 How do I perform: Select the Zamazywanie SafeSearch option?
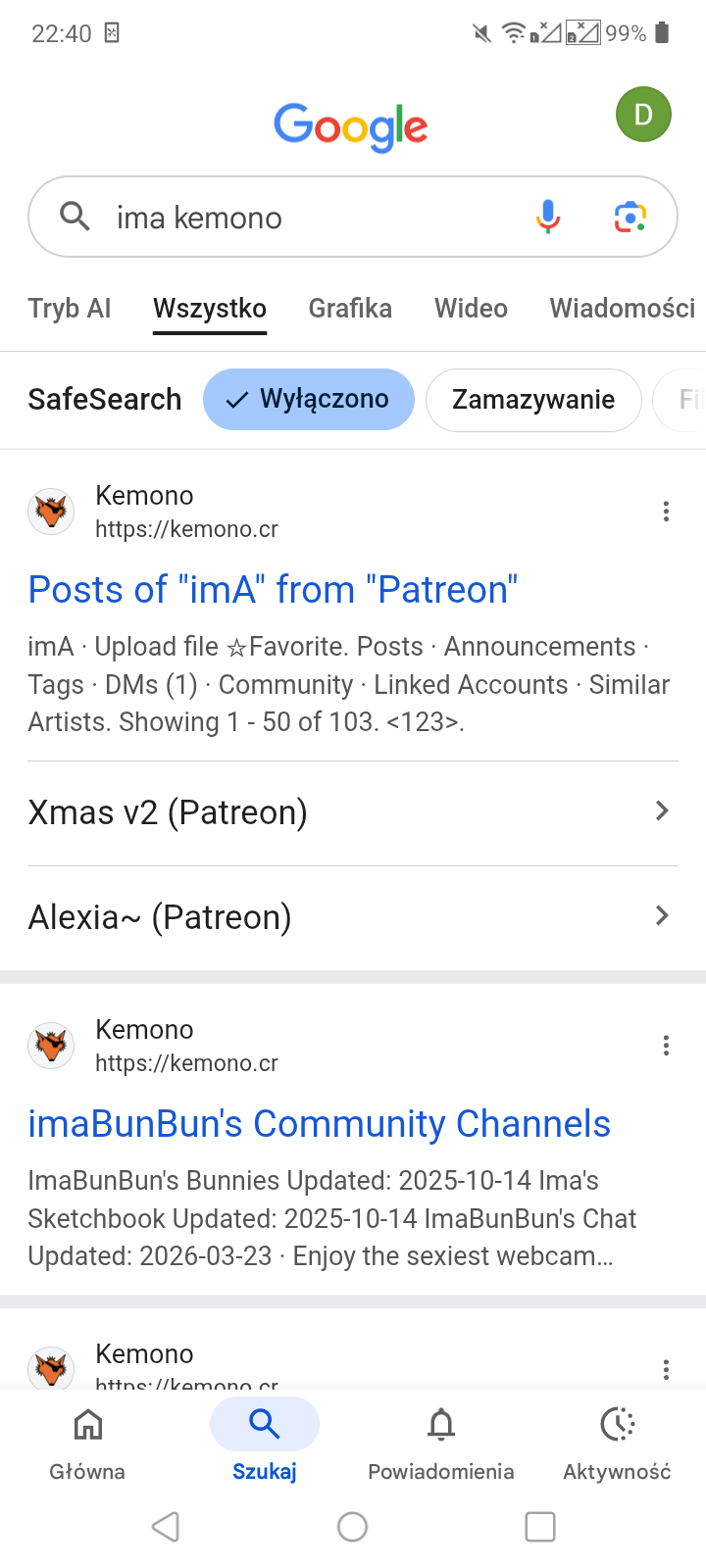533,400
